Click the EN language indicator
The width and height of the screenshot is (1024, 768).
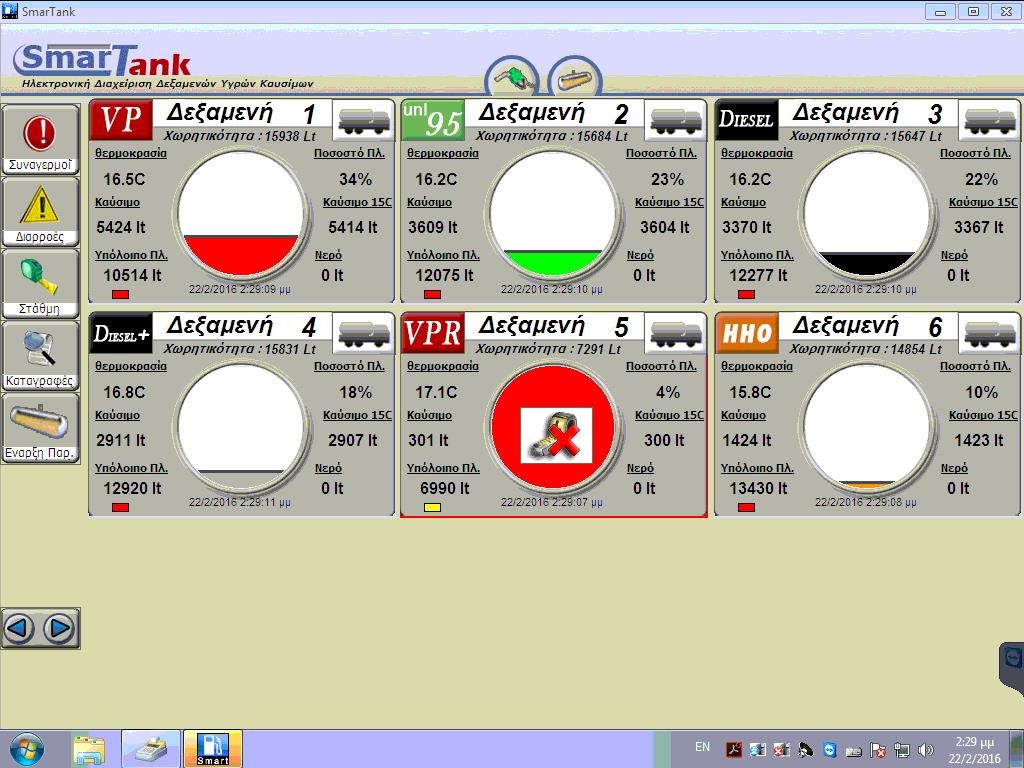[702, 747]
